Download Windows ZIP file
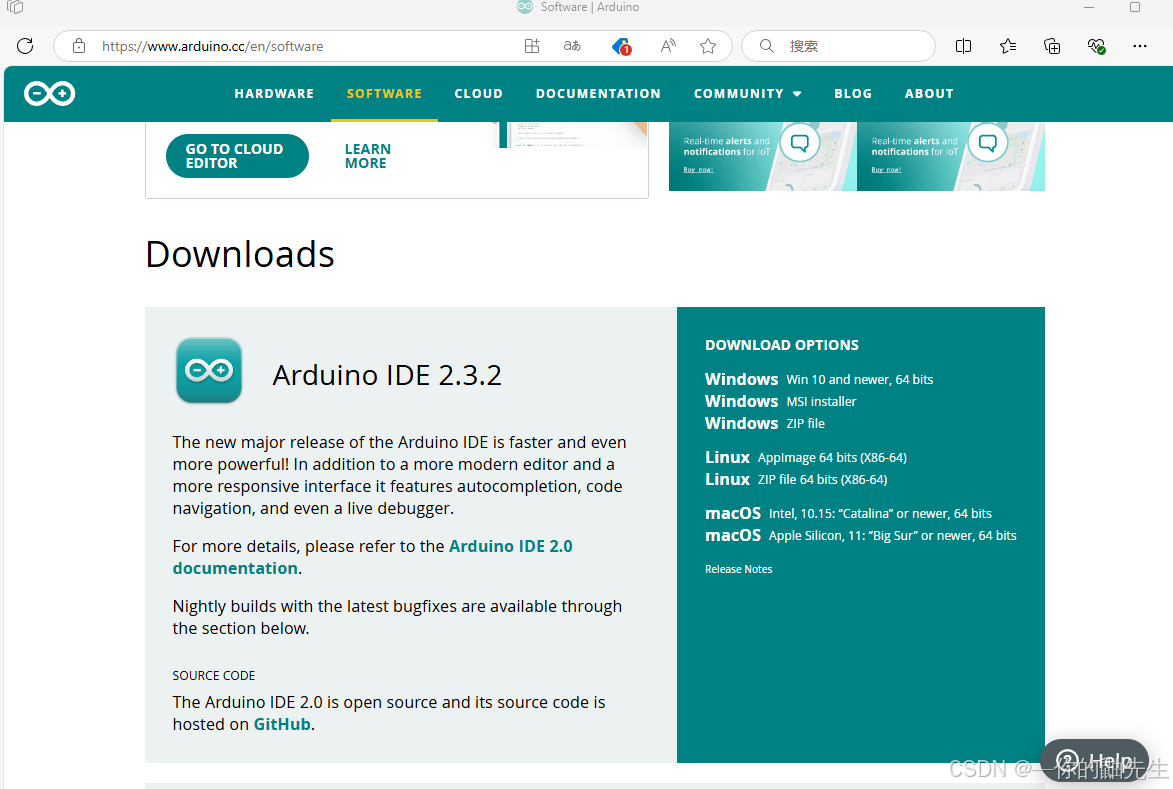This screenshot has height=789, width=1173. click(765, 423)
